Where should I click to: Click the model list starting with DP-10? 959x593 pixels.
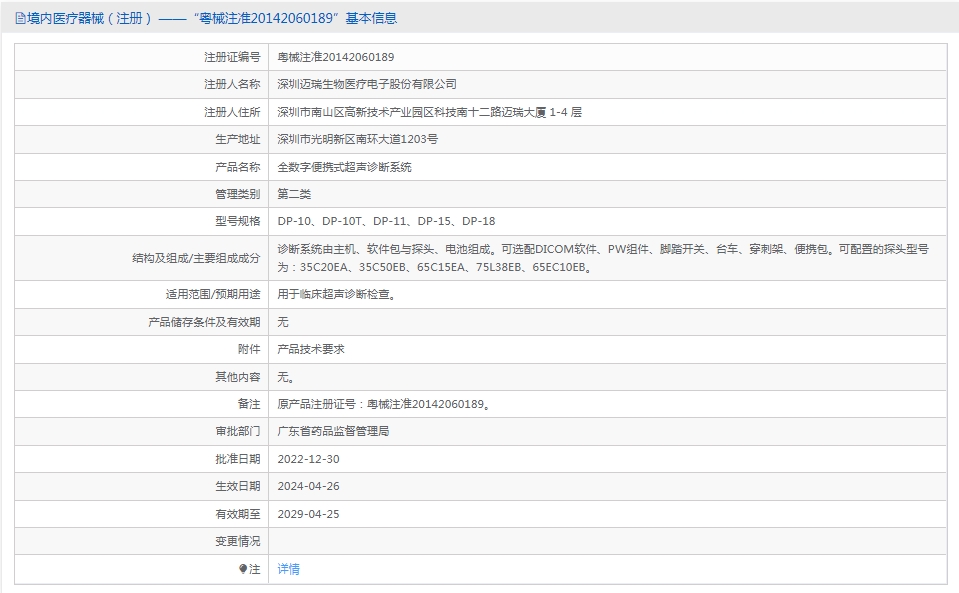coord(386,221)
